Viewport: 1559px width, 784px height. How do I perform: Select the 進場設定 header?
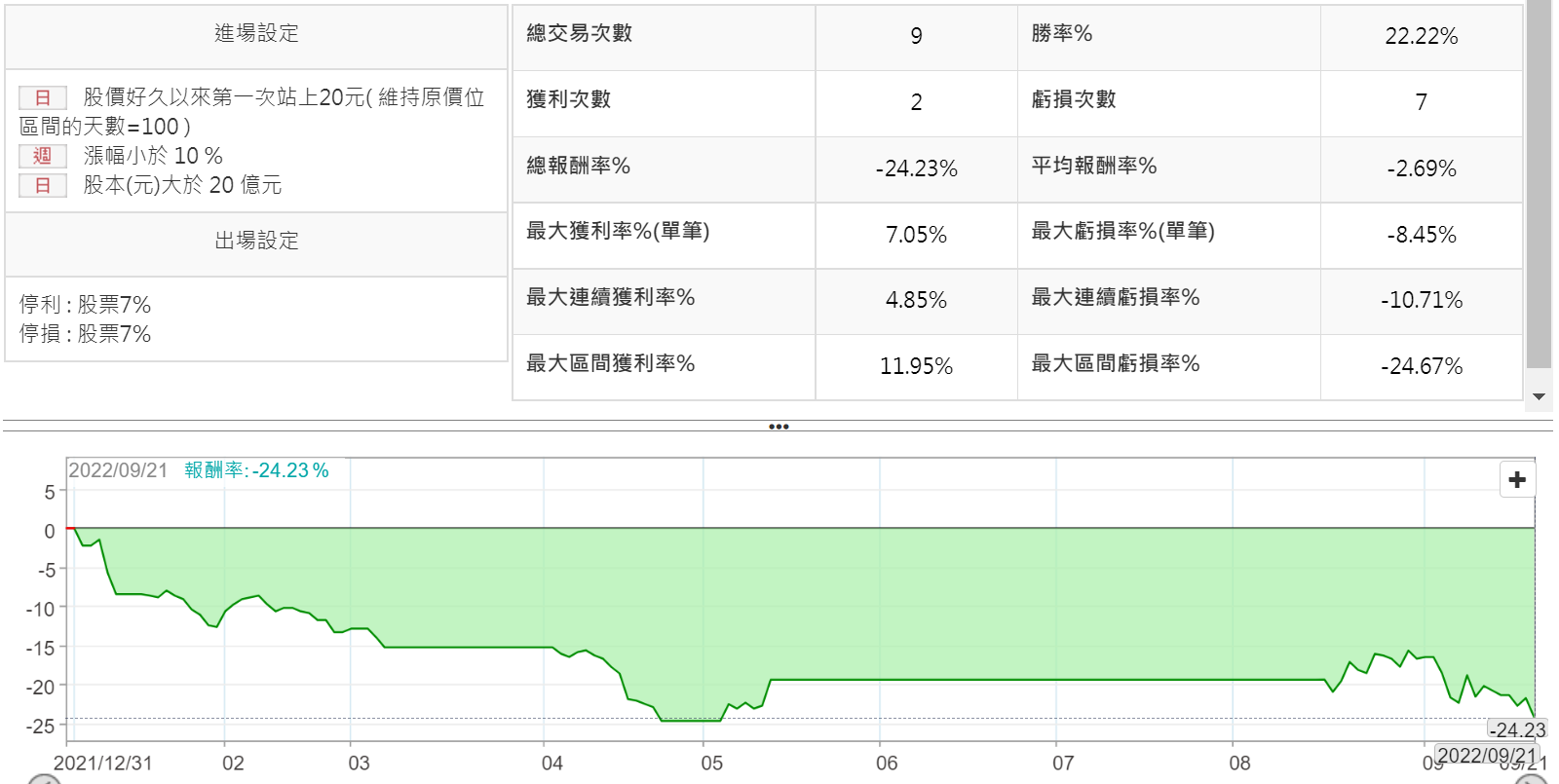[x=256, y=34]
